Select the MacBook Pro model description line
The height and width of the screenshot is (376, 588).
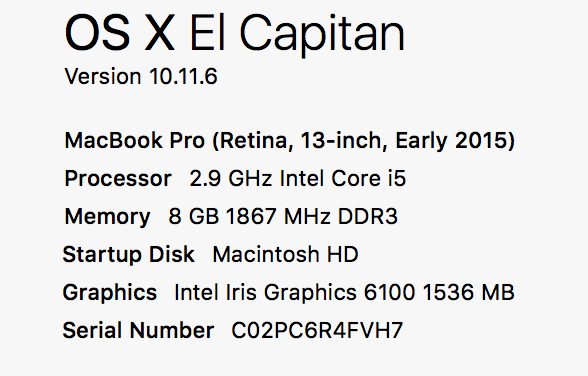pos(290,141)
